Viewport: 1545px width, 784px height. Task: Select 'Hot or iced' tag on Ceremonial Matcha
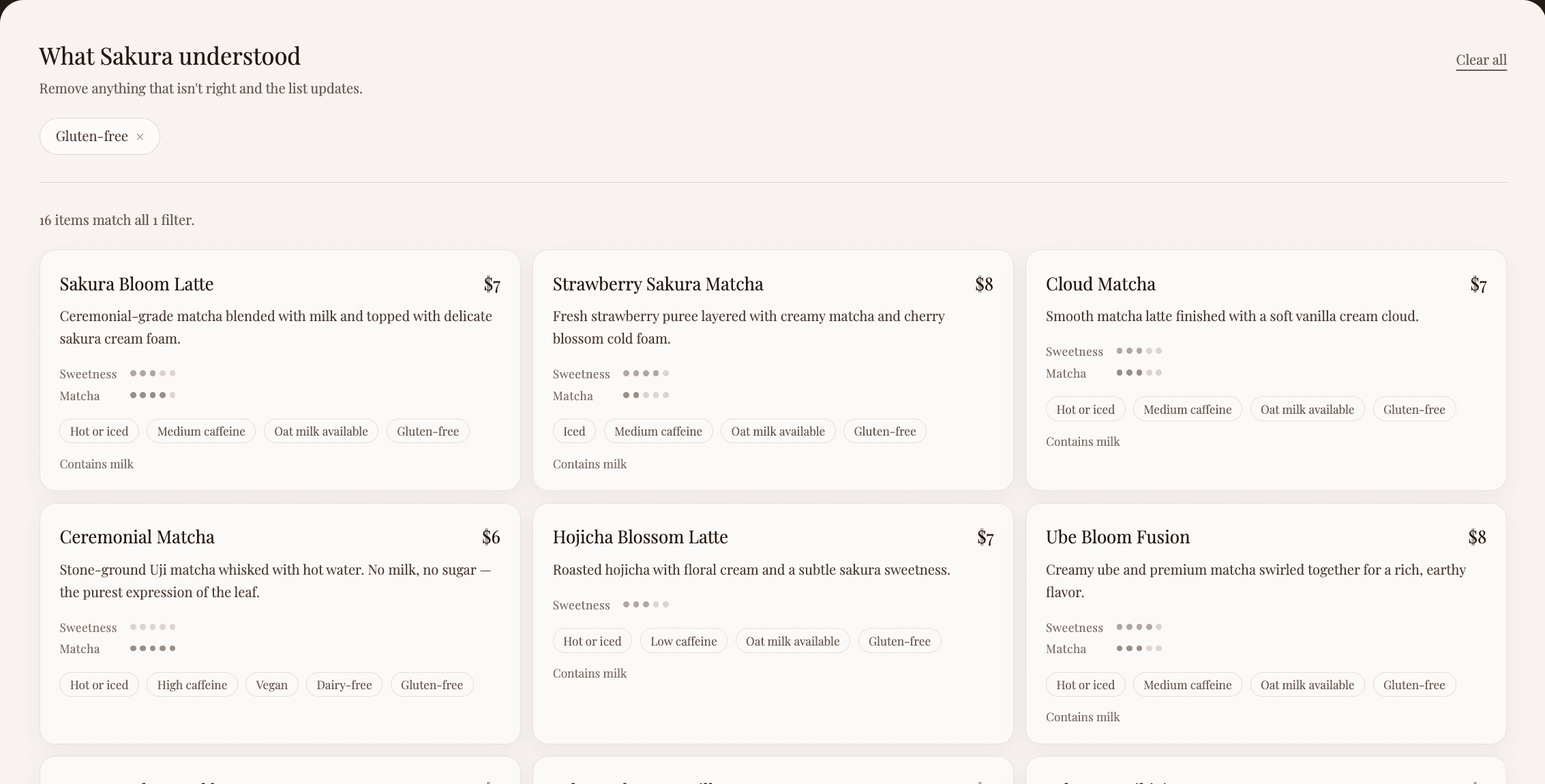coord(99,685)
